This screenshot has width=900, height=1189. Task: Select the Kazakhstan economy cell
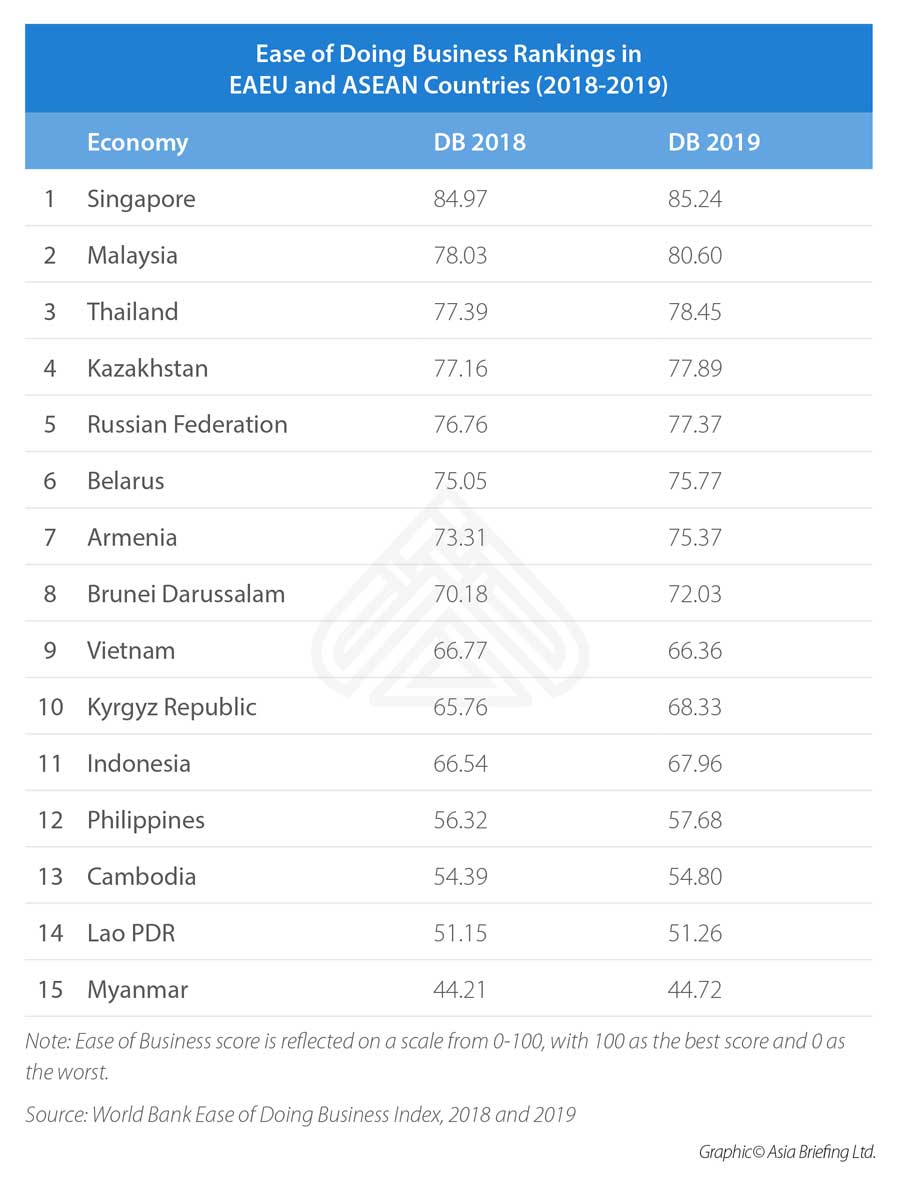[147, 368]
